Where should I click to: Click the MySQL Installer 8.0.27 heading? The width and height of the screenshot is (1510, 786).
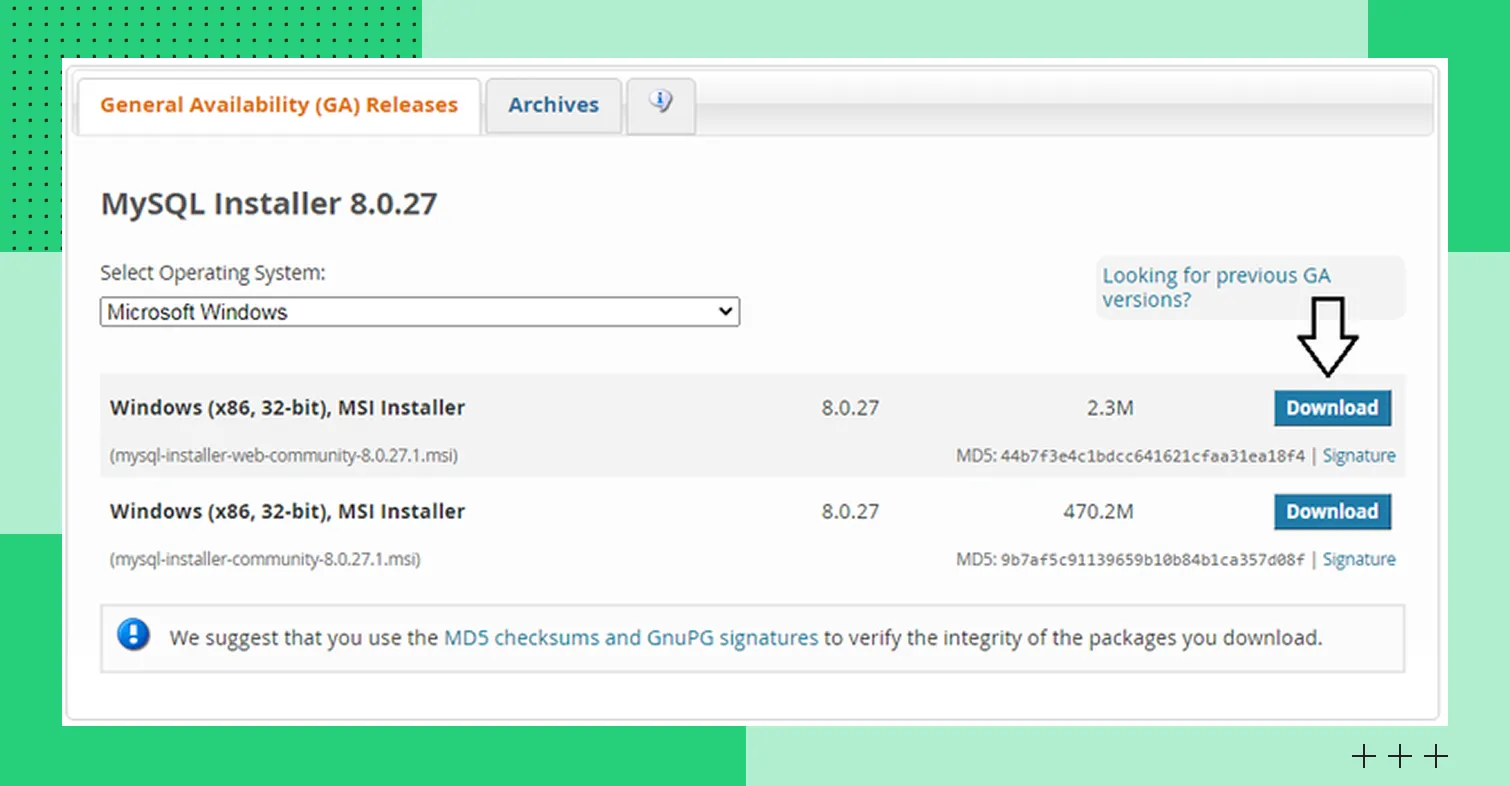pyautogui.click(x=269, y=204)
